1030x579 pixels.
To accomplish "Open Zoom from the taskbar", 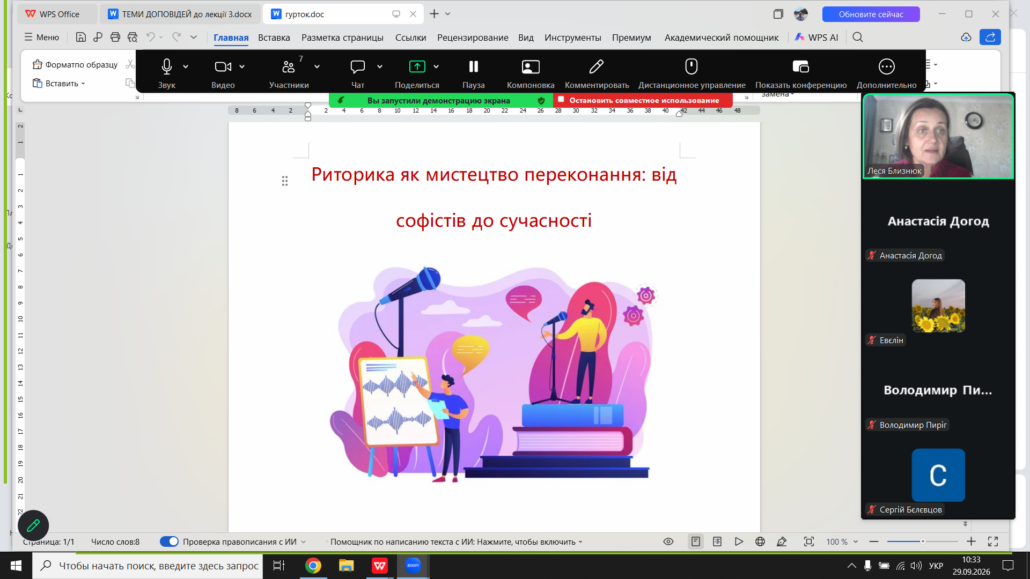I will (413, 565).
